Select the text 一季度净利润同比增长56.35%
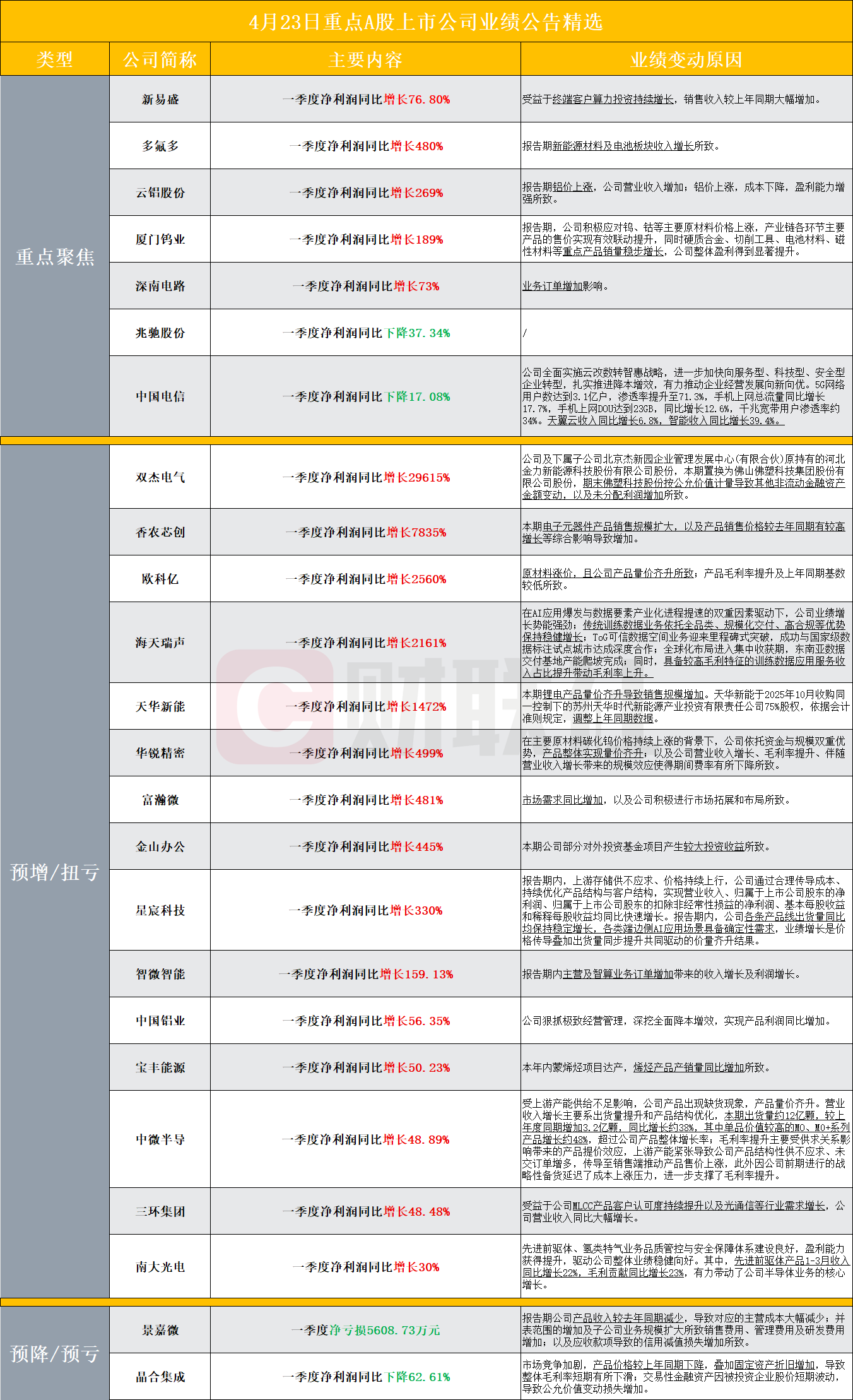This screenshot has height=1400, width=853. coord(366,1021)
